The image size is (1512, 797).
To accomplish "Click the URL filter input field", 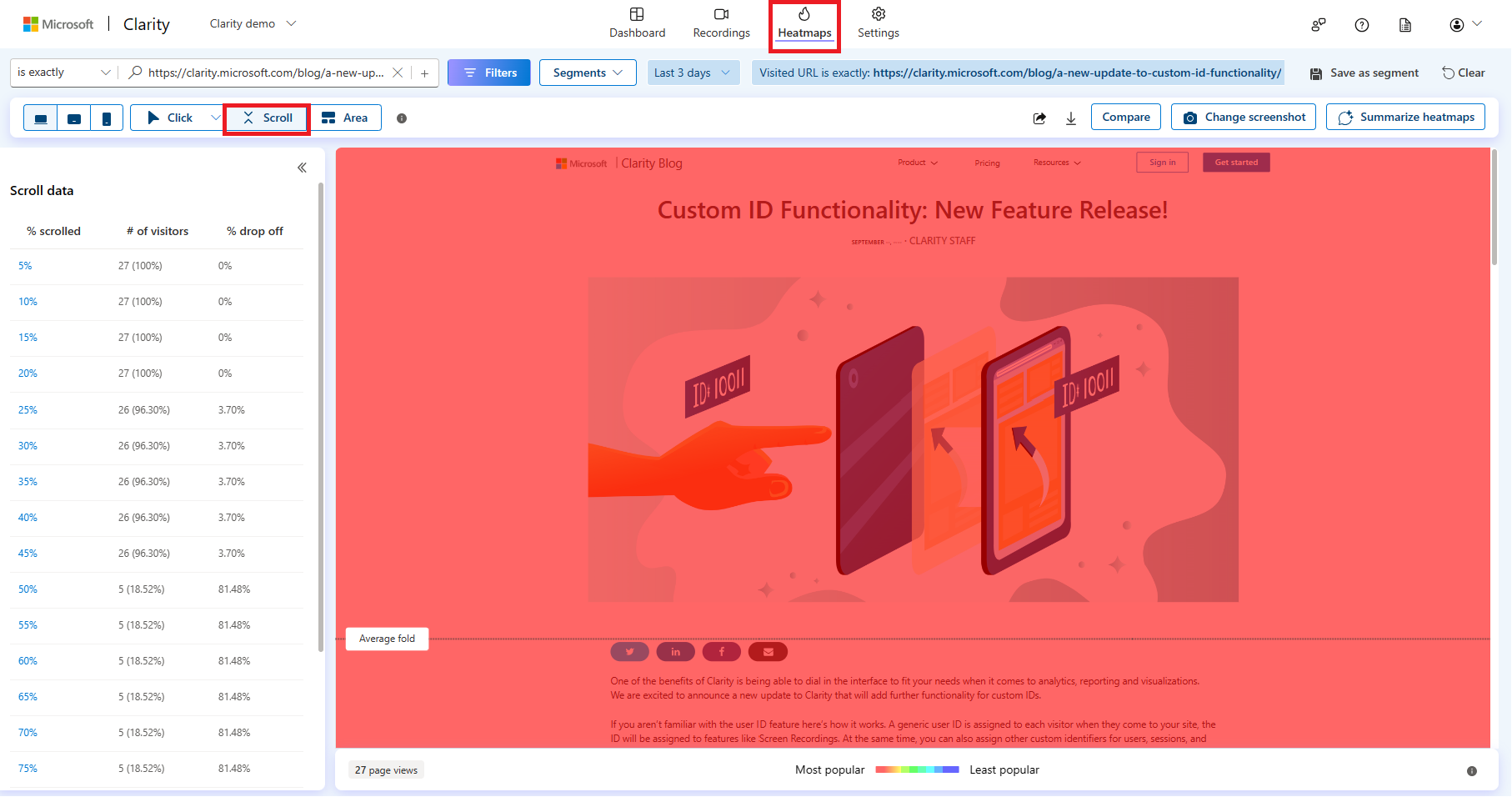I will pyautogui.click(x=266, y=73).
